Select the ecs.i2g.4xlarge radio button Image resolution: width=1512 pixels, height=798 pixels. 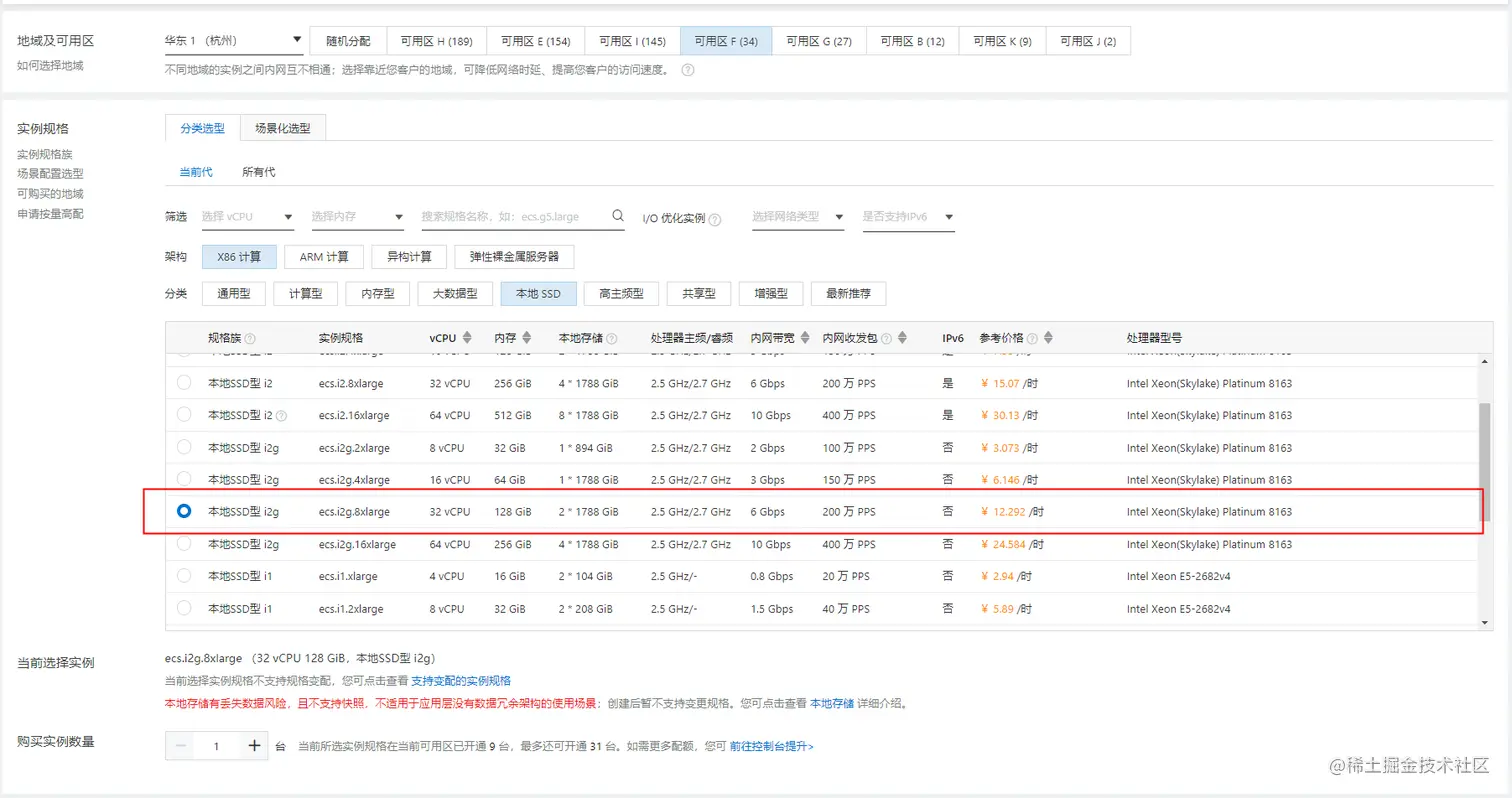click(x=184, y=479)
